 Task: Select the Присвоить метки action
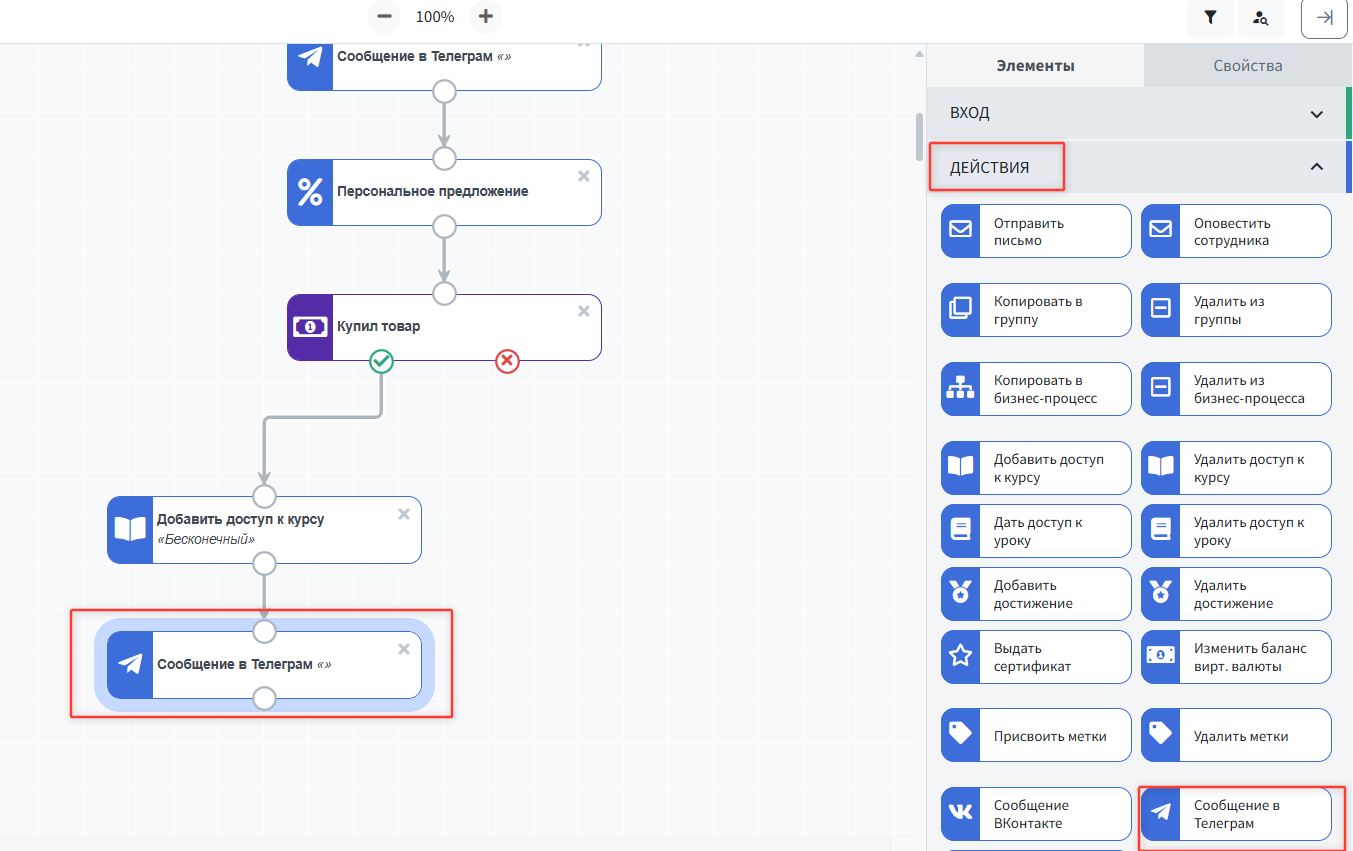1035,736
